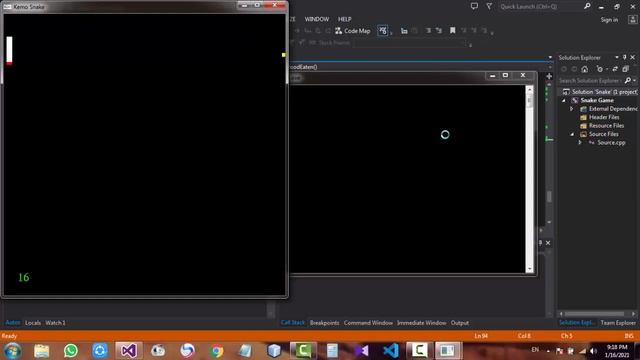The width and height of the screenshot is (640, 360).
Task: Click the Ln 94 status bar entry
Action: point(481,336)
